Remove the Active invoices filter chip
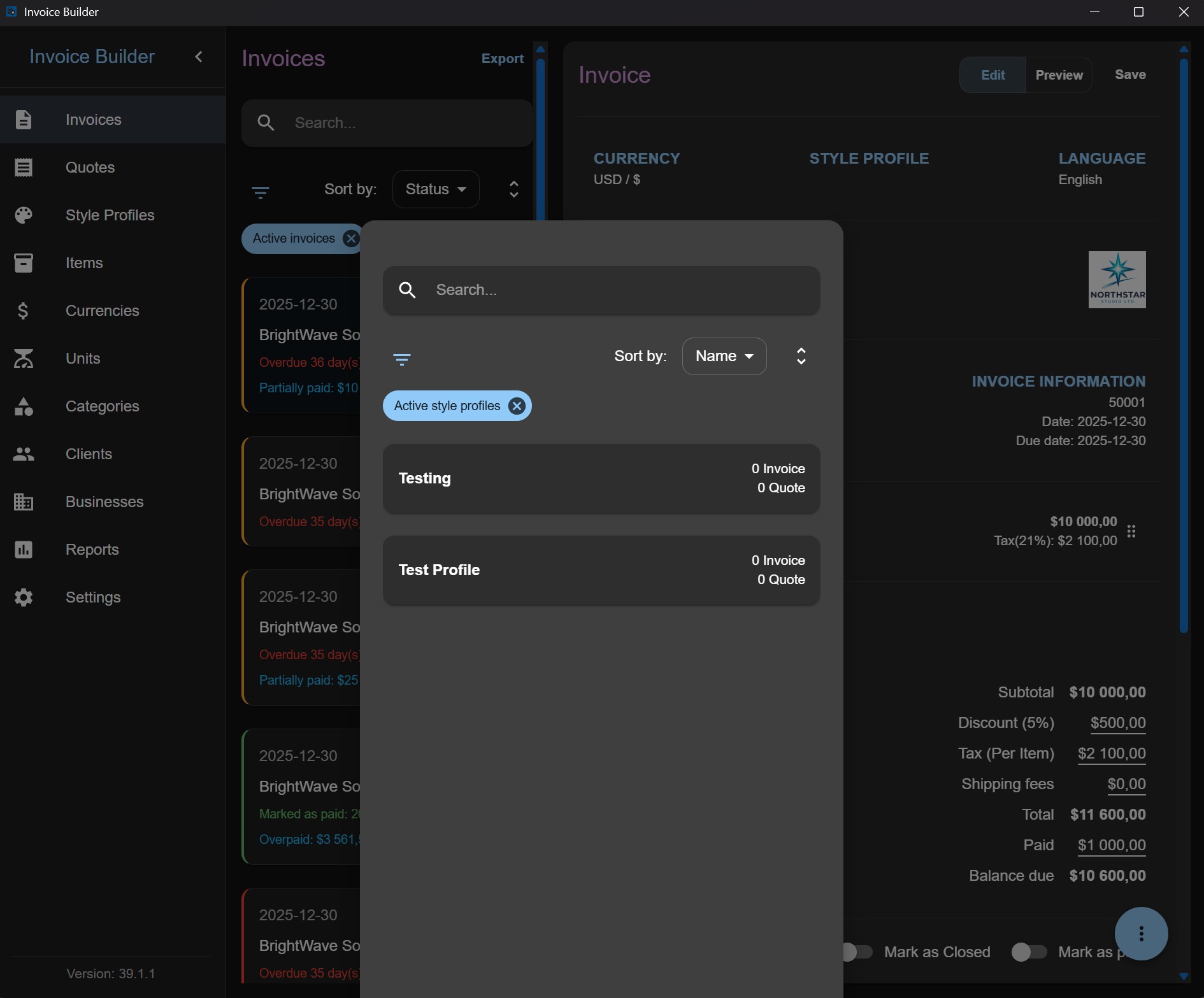This screenshot has height=998, width=1204. 350,238
